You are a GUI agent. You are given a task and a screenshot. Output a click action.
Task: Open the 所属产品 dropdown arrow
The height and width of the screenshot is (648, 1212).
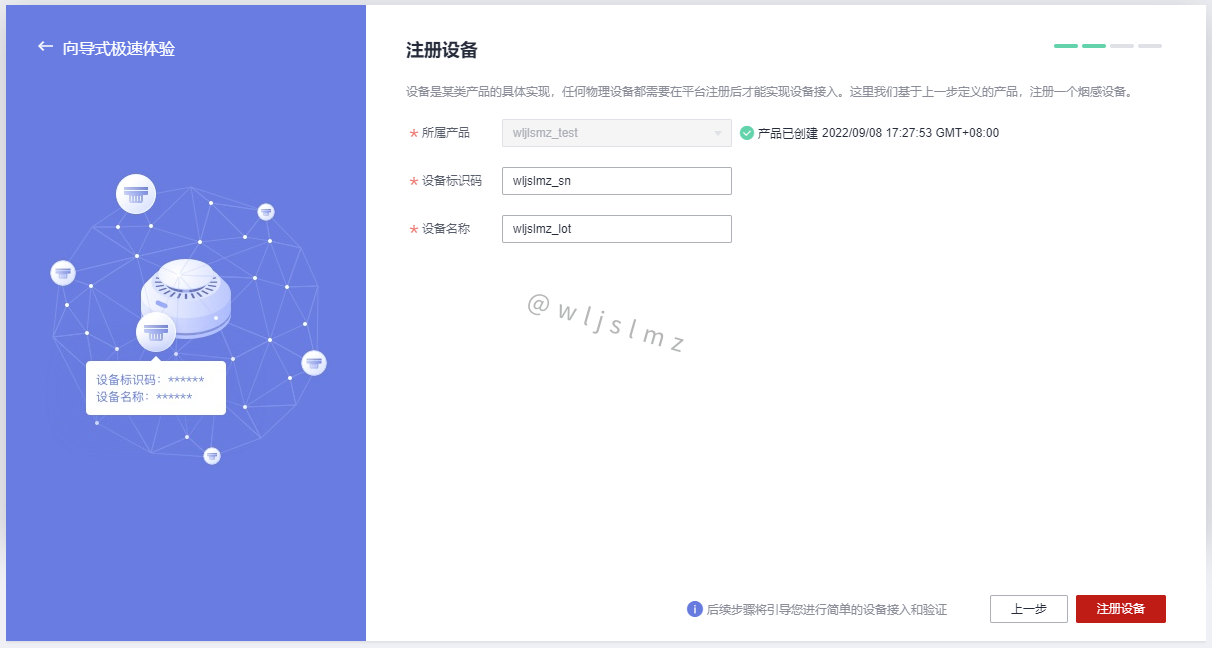pyautogui.click(x=717, y=133)
